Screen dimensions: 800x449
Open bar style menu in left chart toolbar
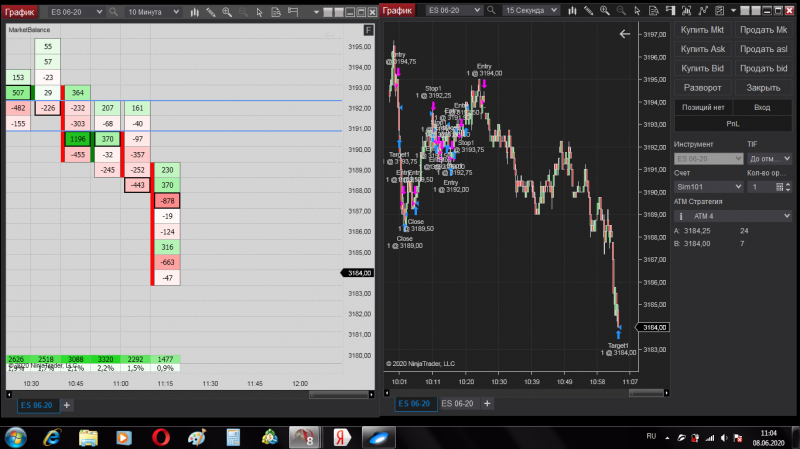click(x=194, y=12)
